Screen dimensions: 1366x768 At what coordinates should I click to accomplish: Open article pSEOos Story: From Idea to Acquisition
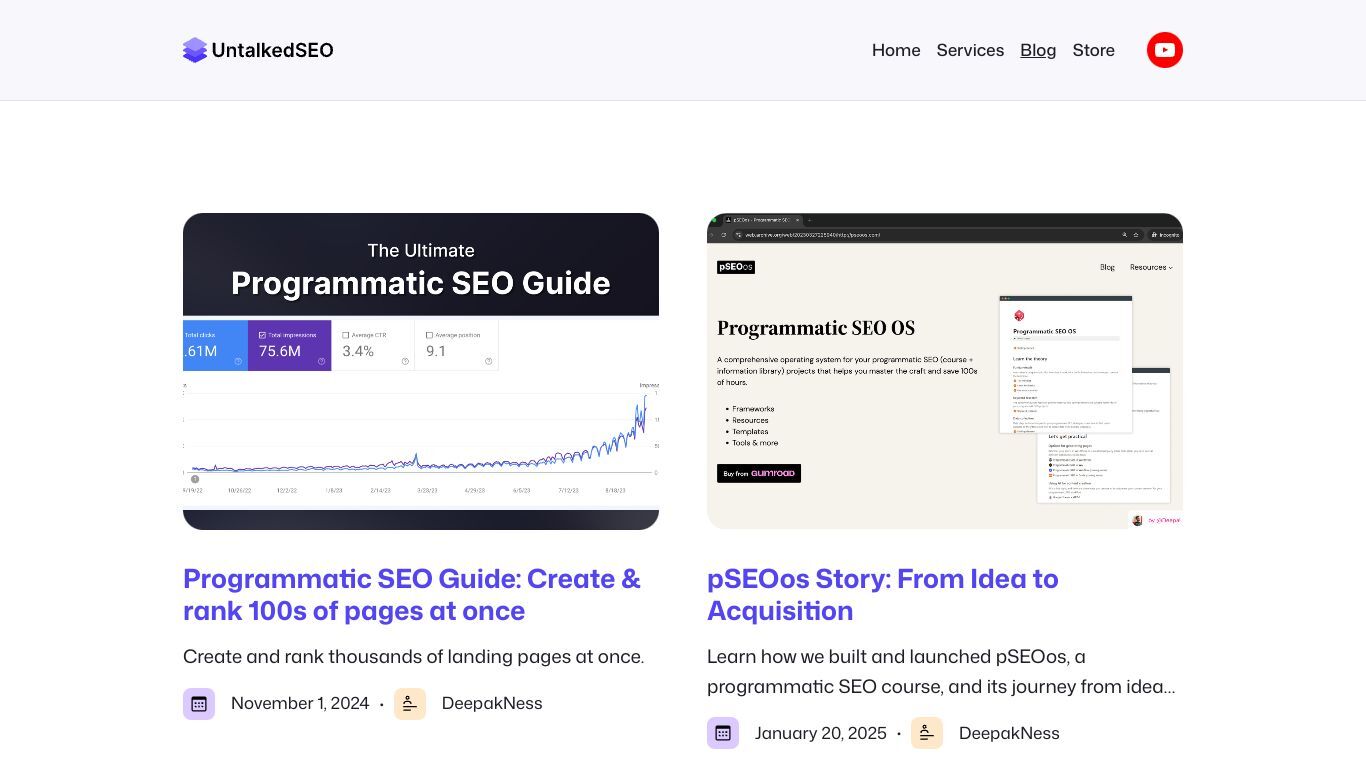click(x=883, y=595)
